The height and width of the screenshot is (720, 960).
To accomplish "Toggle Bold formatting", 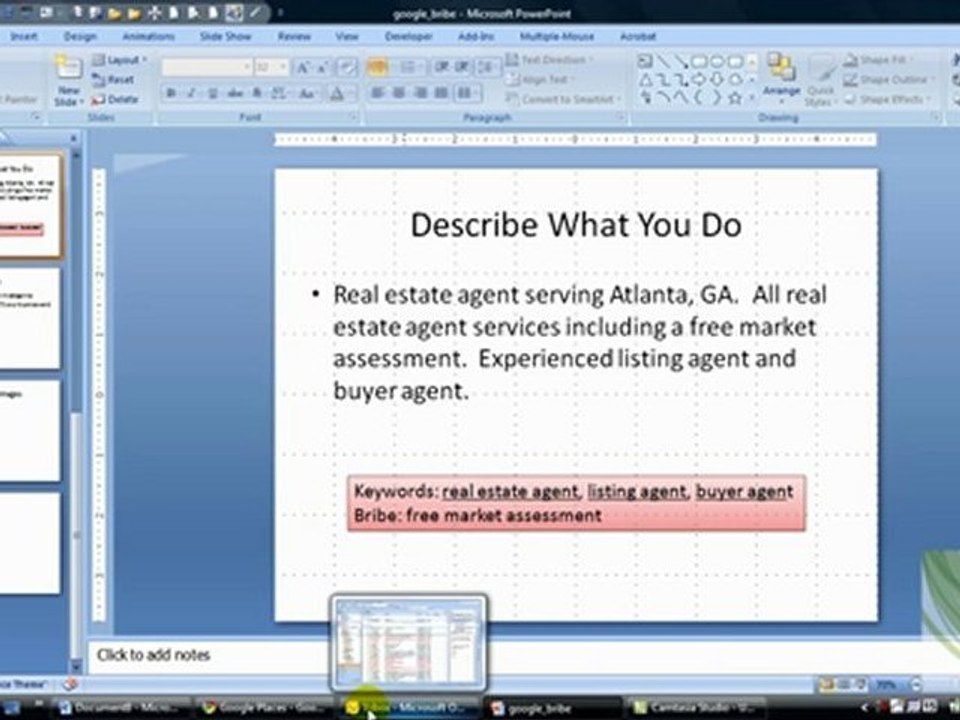I will tap(171, 93).
